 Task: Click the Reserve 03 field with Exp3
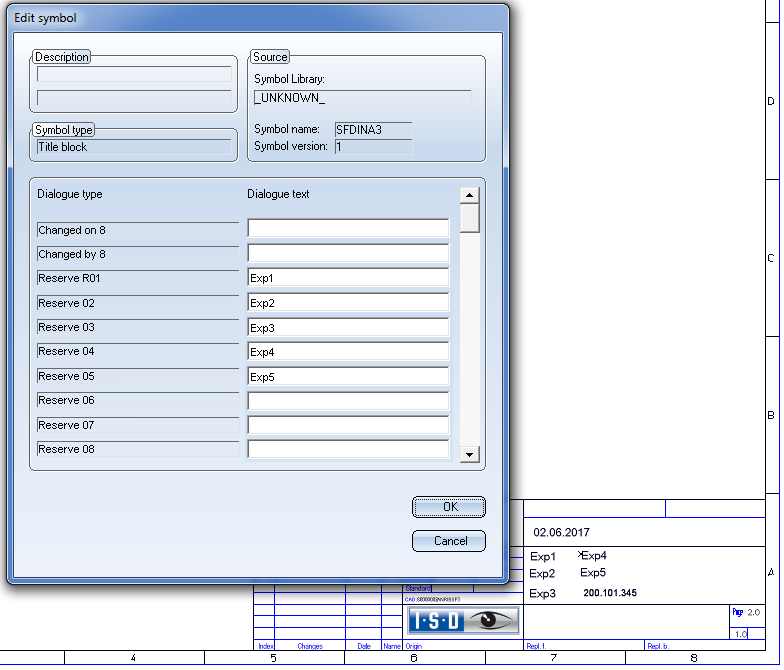(348, 327)
